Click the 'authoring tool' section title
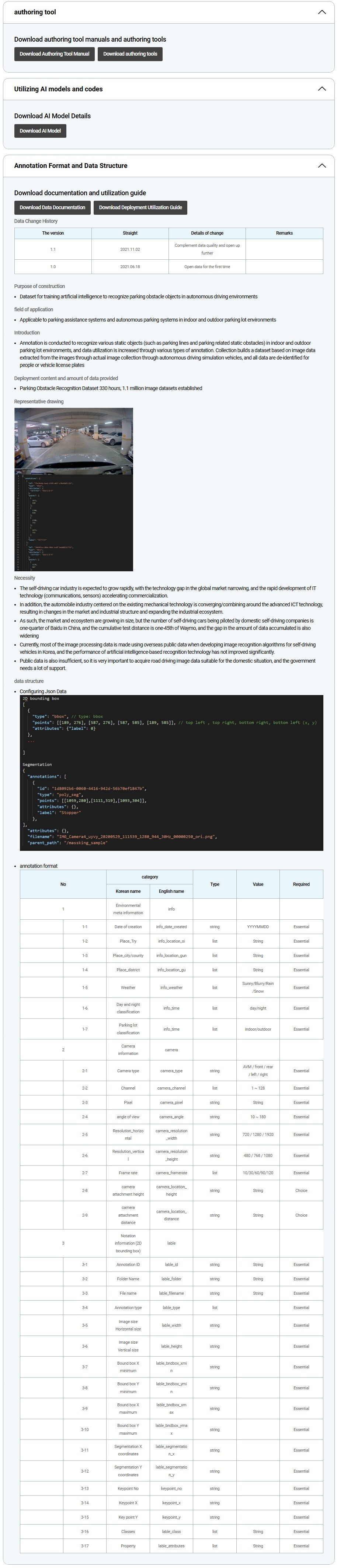The image size is (337, 1568). (35, 12)
